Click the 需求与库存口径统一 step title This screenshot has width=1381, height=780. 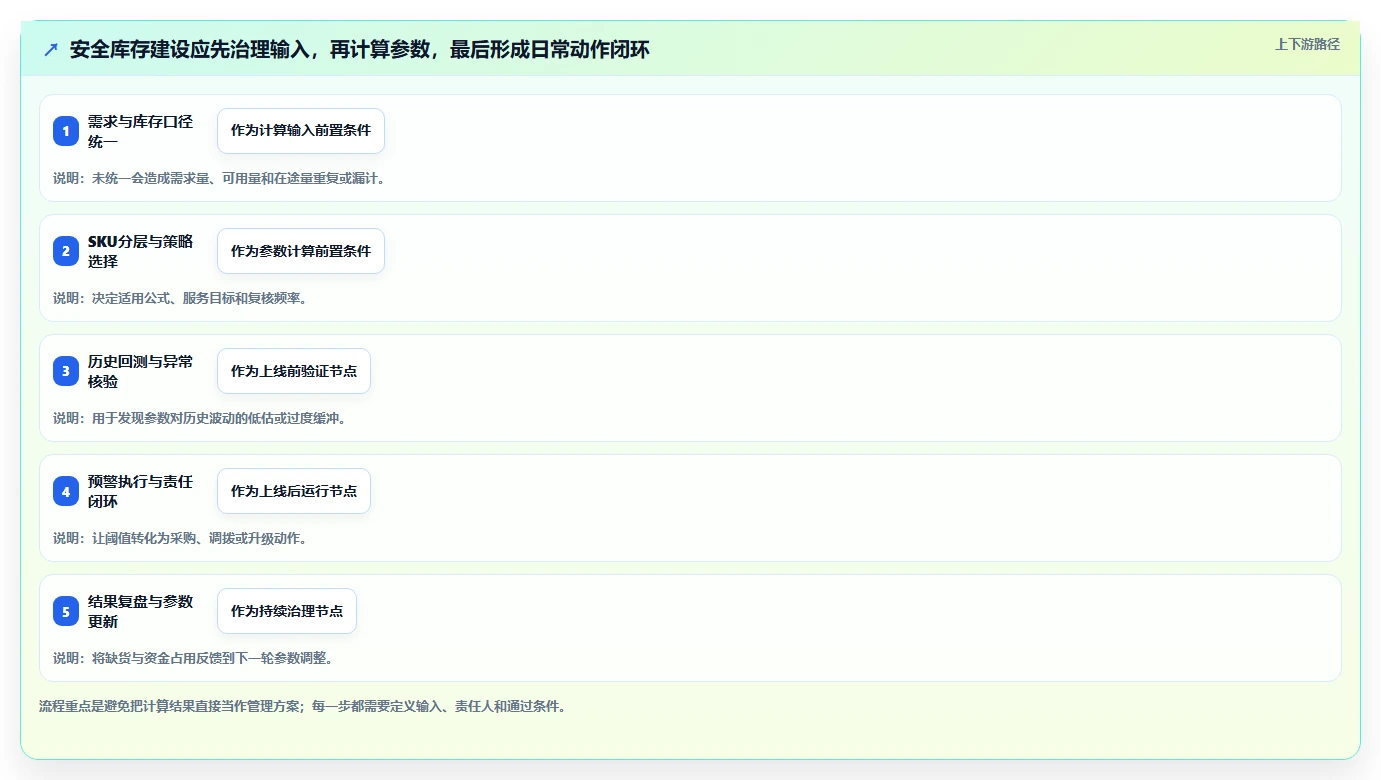pyautogui.click(x=141, y=131)
